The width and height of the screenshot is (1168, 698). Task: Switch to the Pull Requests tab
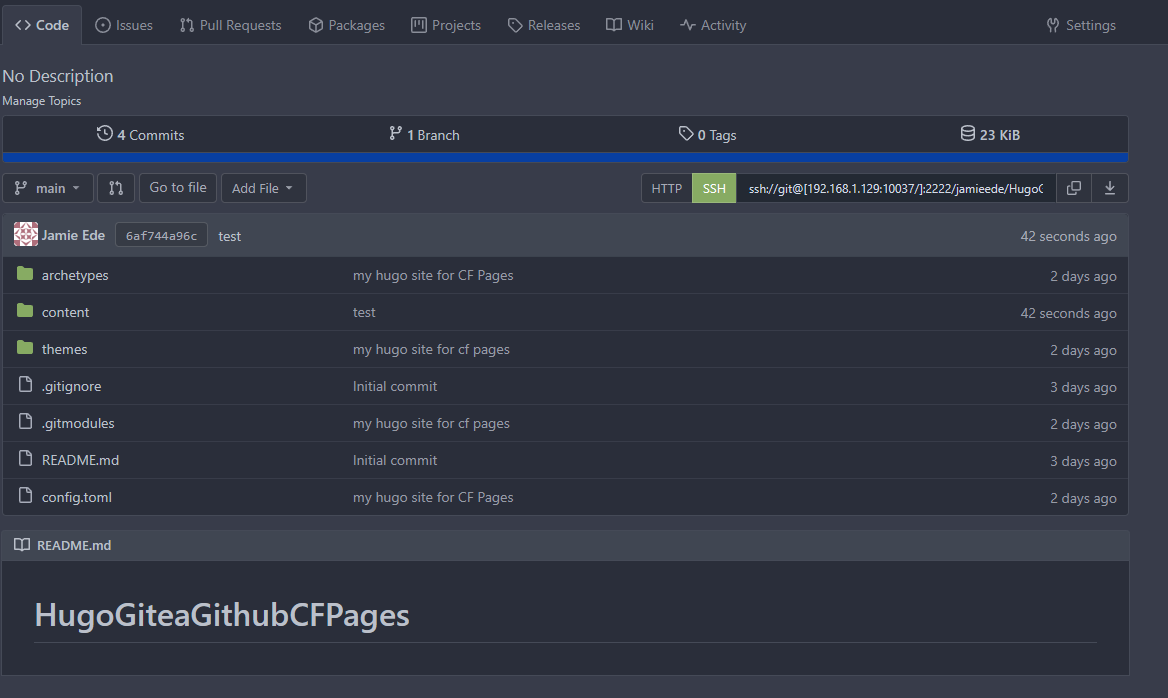[230, 25]
